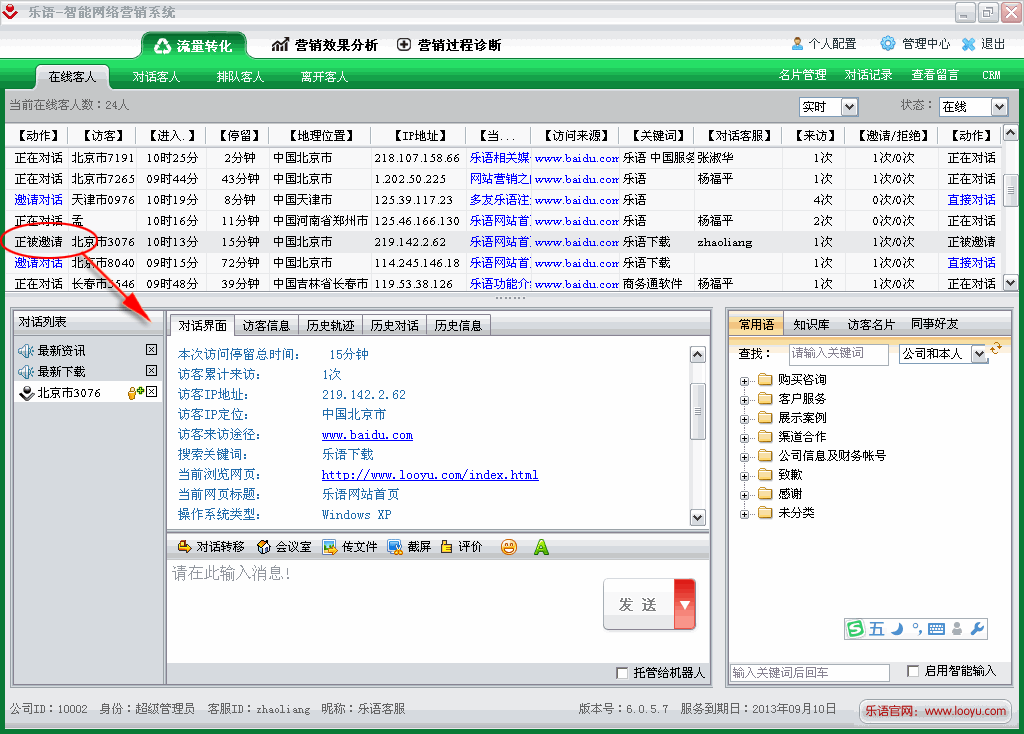Expand the 感谢 folder

[x=744, y=495]
